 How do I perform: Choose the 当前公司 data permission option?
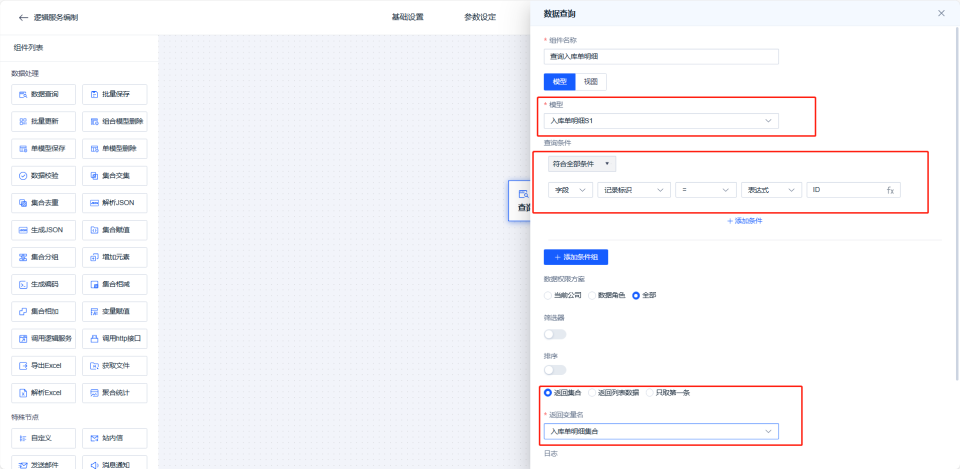coord(562,295)
